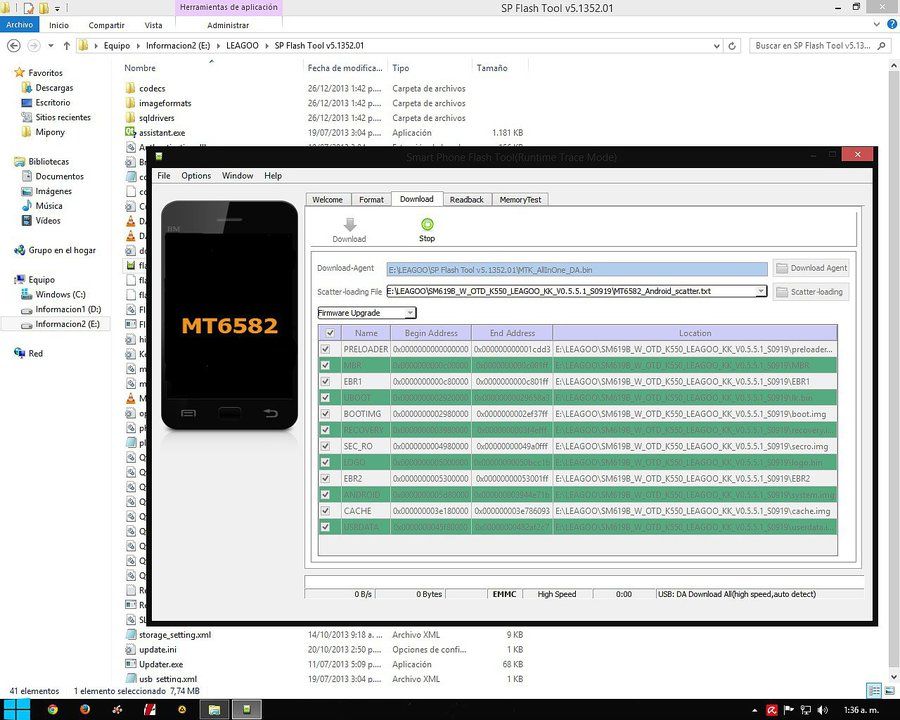Uncheck the ANDROID partition checkbox
The height and width of the screenshot is (720, 900).
click(x=325, y=494)
